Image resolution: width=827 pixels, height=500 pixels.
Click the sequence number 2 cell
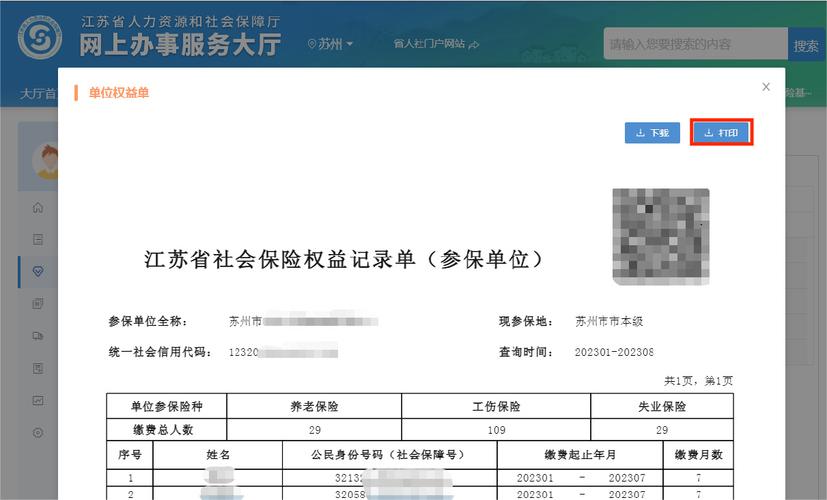point(130,494)
